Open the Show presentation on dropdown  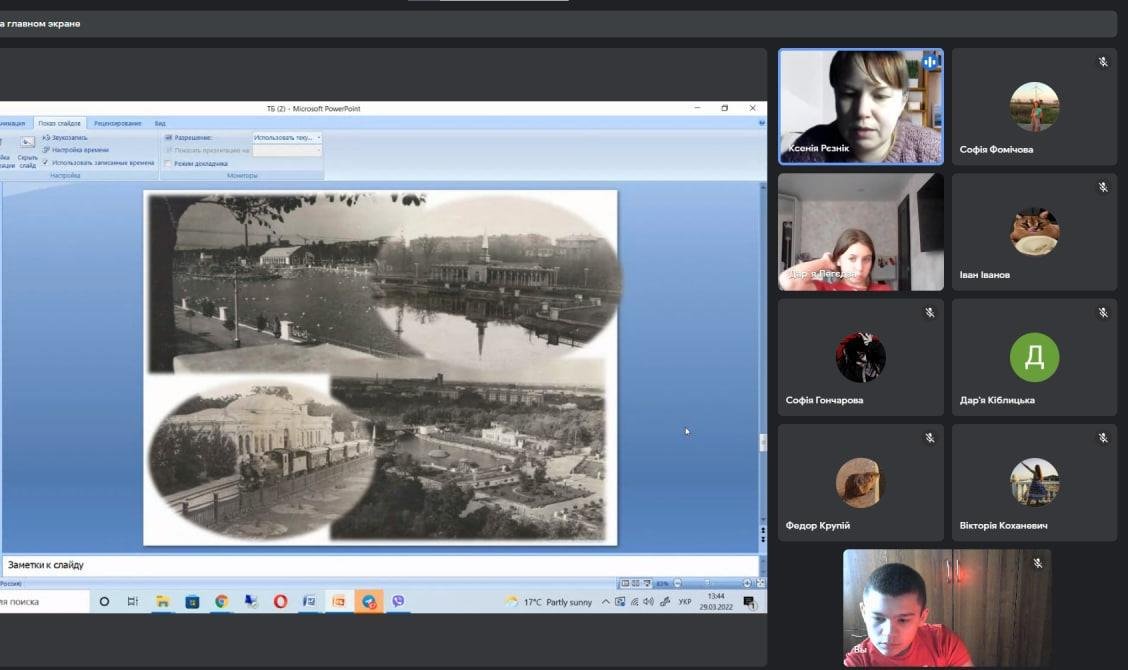point(287,150)
